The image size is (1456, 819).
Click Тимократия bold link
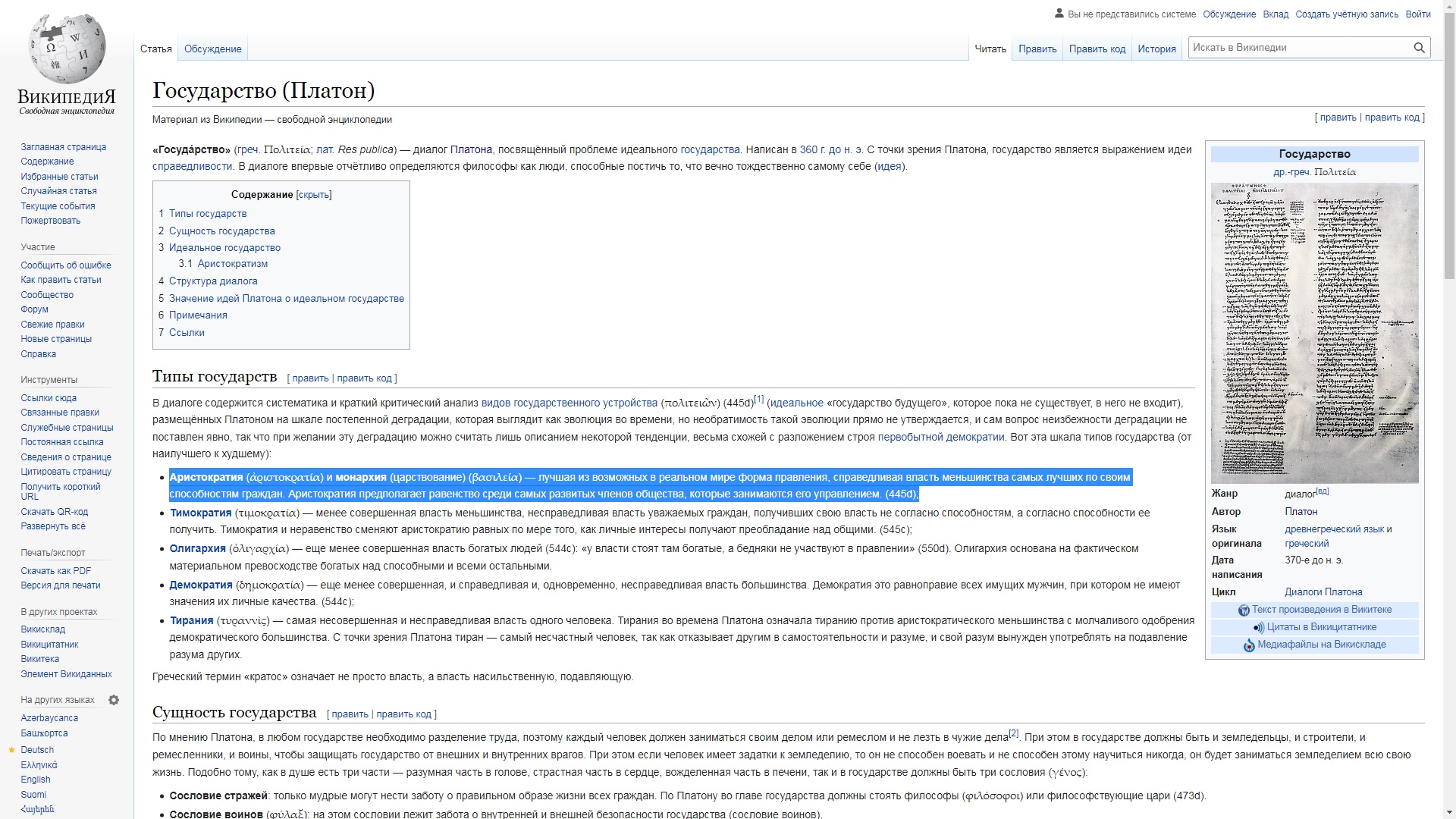coord(201,513)
